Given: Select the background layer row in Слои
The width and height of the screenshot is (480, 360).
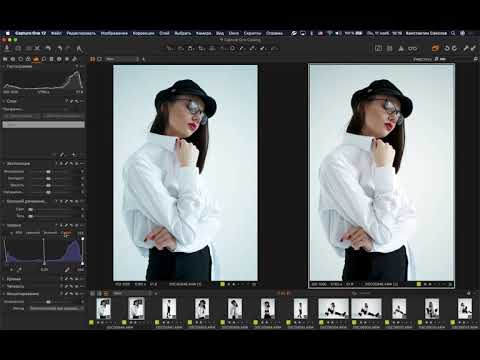Looking at the screenshot, I should (43, 124).
